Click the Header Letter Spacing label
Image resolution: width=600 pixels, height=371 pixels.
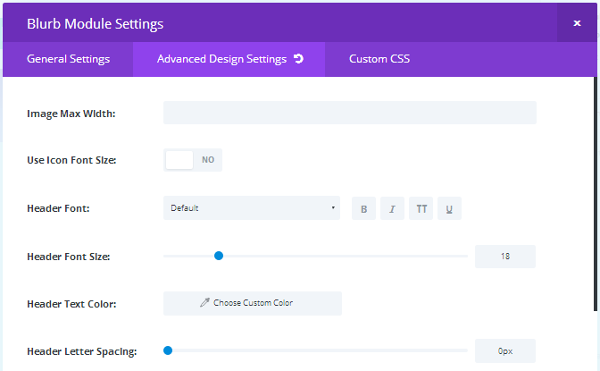[82, 351]
